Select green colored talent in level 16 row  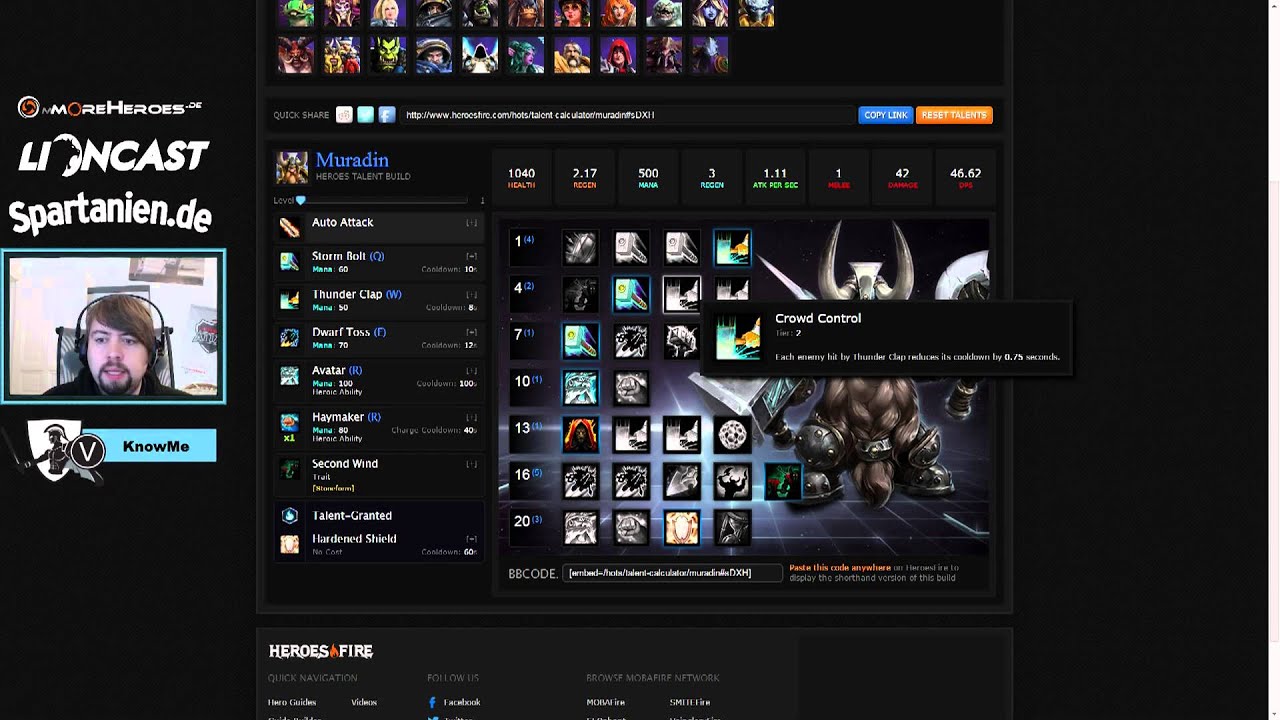point(784,481)
